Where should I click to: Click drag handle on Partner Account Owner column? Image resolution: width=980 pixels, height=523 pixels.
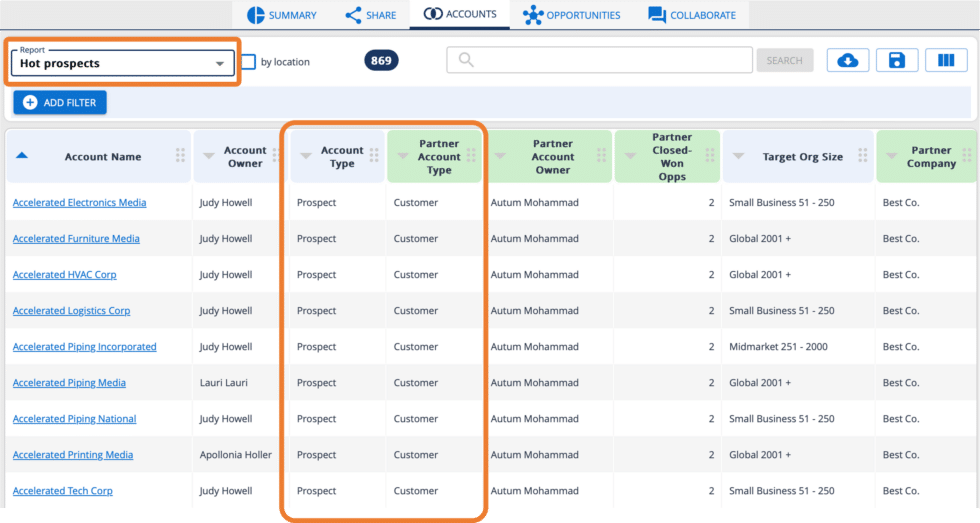click(601, 156)
